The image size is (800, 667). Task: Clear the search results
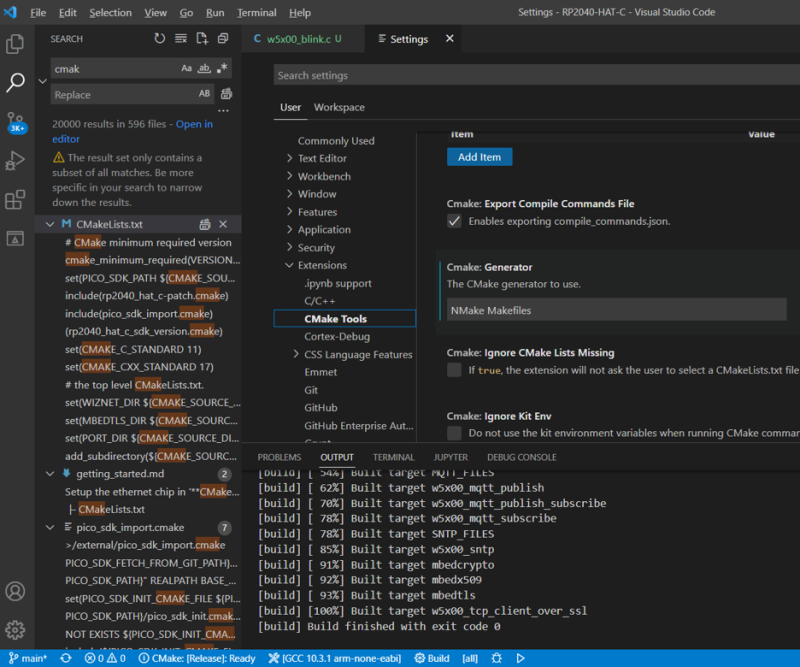click(181, 38)
